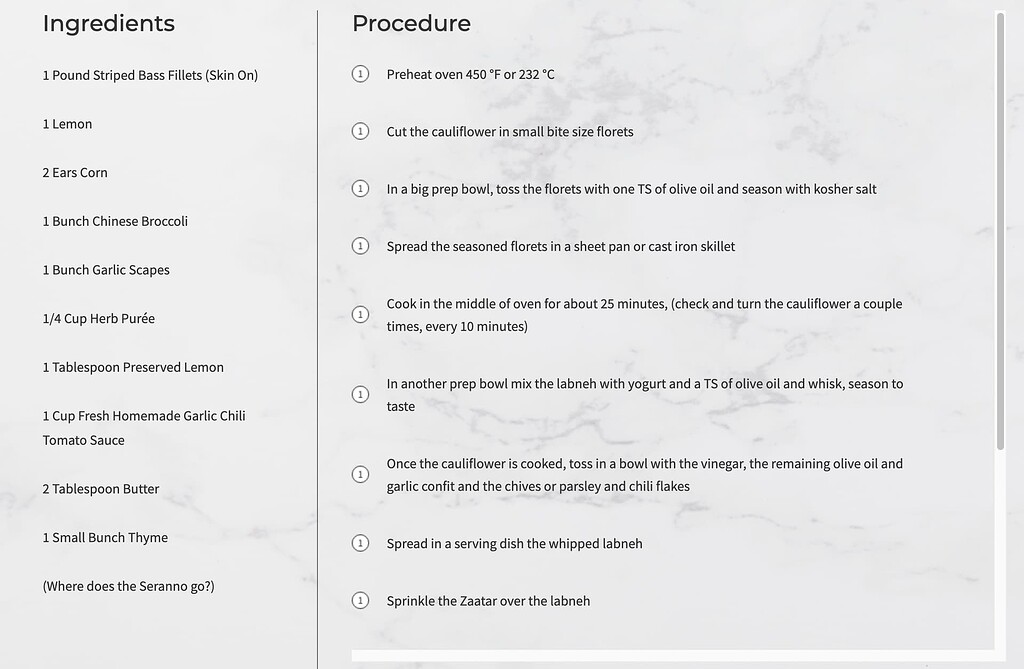Viewport: 1024px width, 669px height.
Task: Click step marker for tossing florets in bowl
Action: [361, 189]
